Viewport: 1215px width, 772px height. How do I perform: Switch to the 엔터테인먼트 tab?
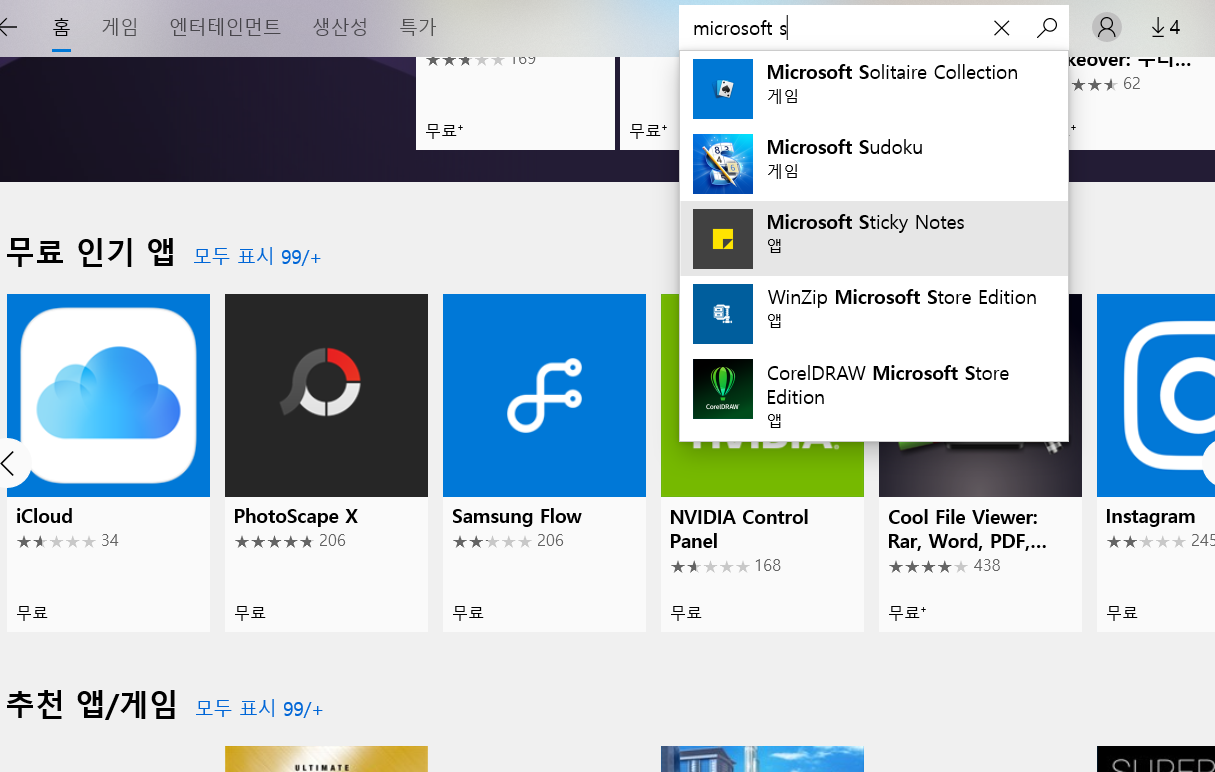(225, 27)
